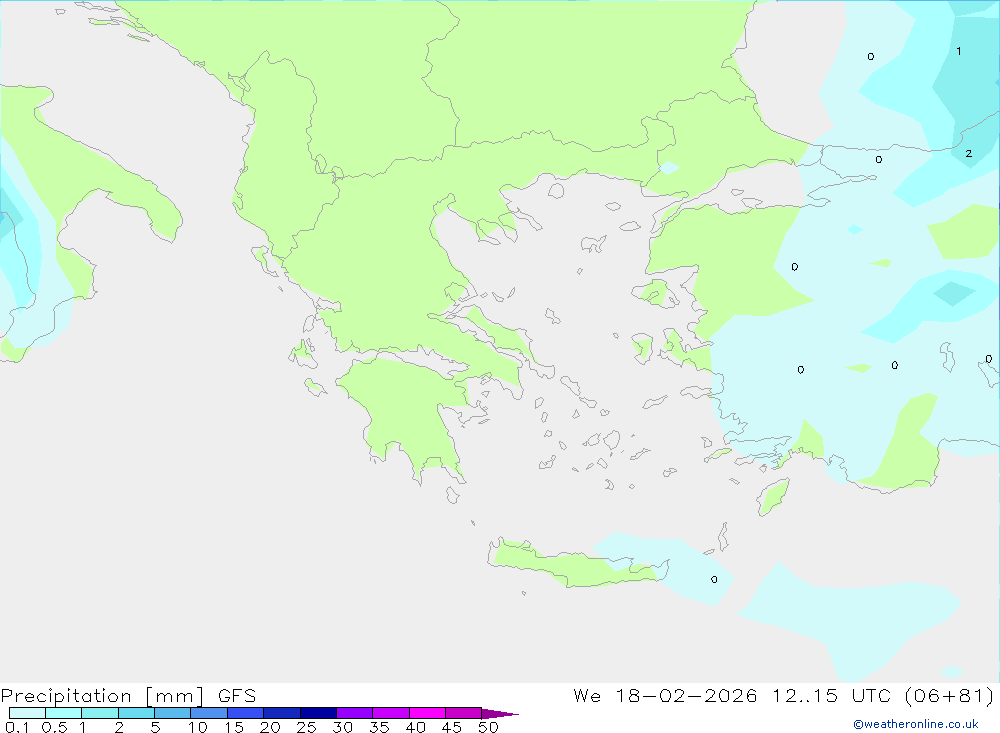
Task: Click the legend tick label '40'
Action: coord(415,727)
